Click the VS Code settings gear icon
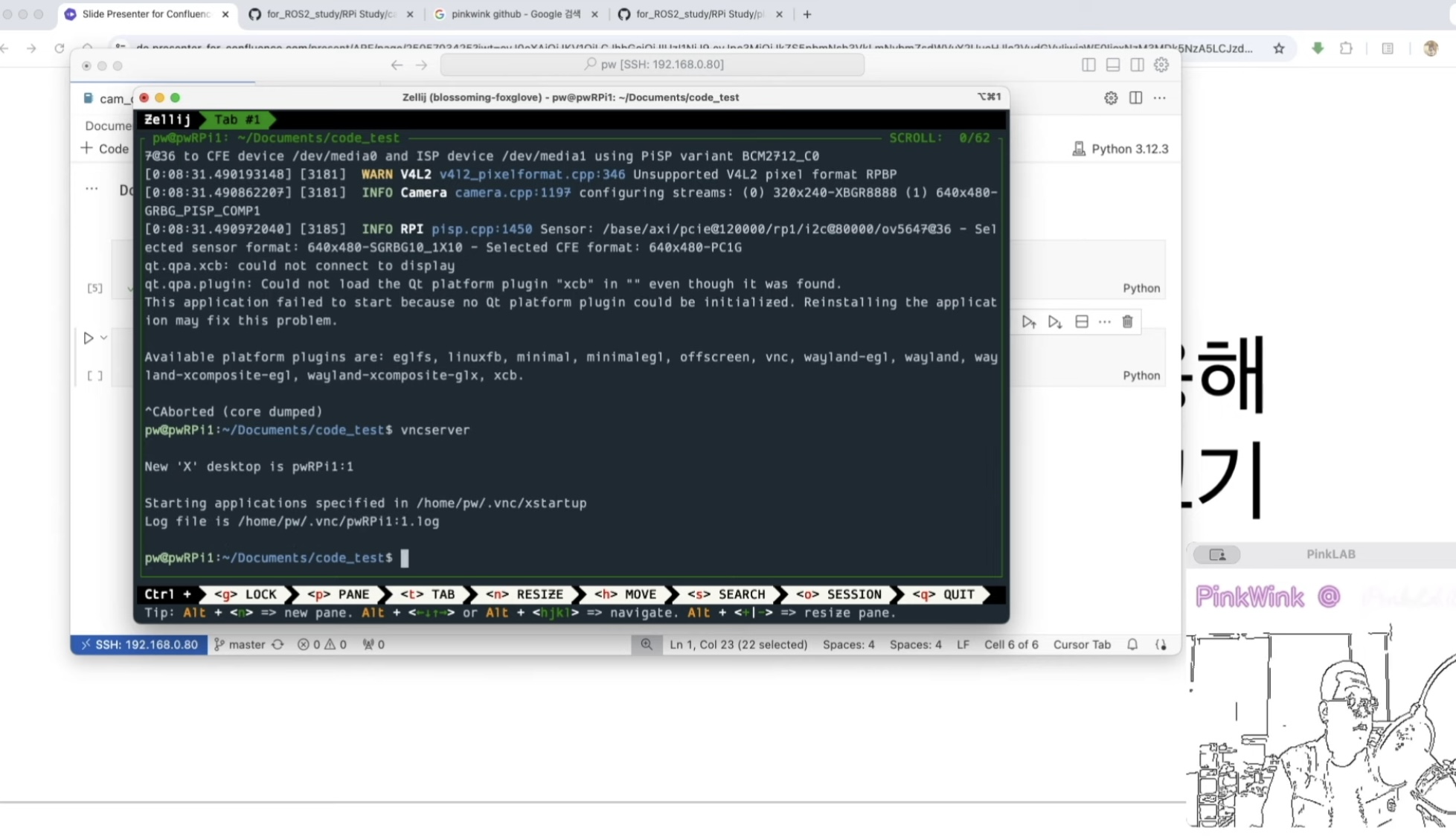This screenshot has height=836, width=1456. [1161, 65]
